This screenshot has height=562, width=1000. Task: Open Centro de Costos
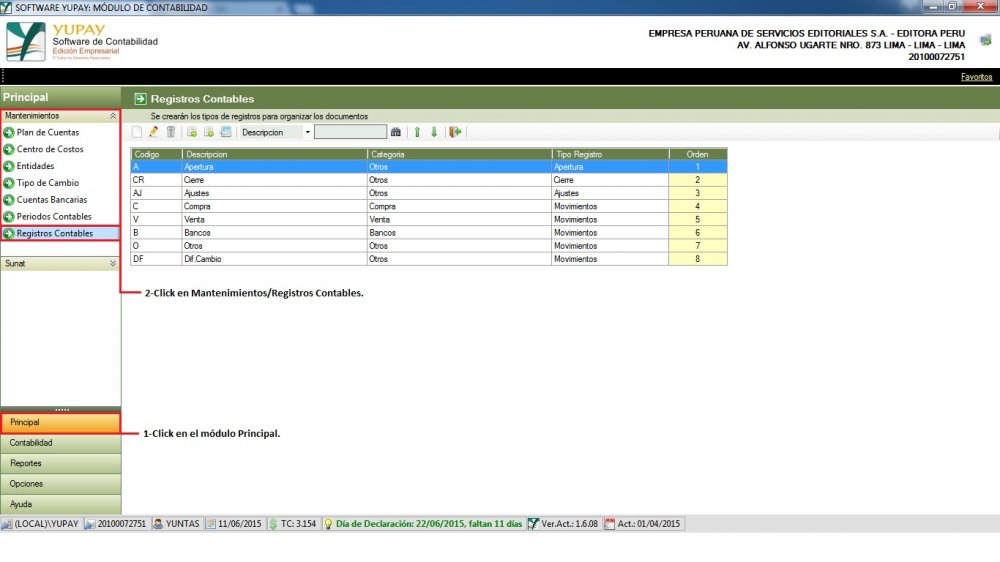[50, 149]
